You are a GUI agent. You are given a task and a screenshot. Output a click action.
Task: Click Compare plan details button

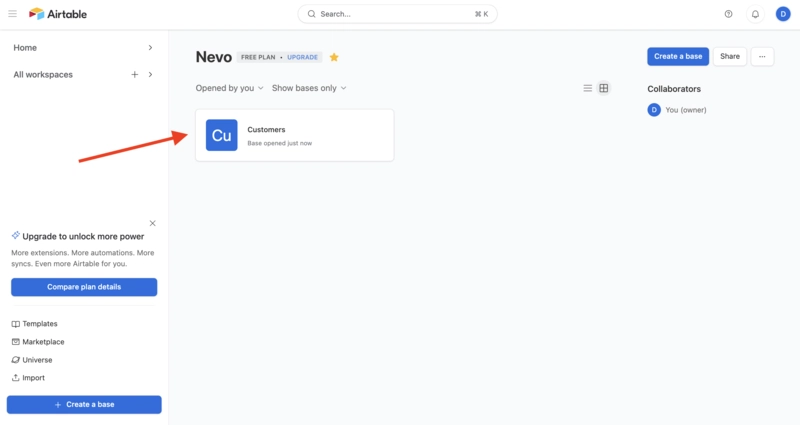(84, 287)
